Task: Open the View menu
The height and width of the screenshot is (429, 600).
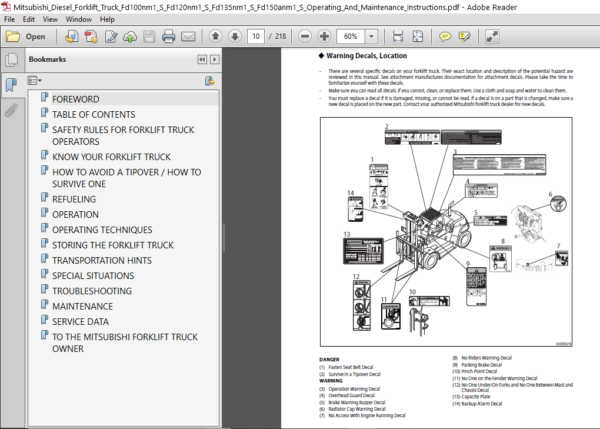Action: 50,19
